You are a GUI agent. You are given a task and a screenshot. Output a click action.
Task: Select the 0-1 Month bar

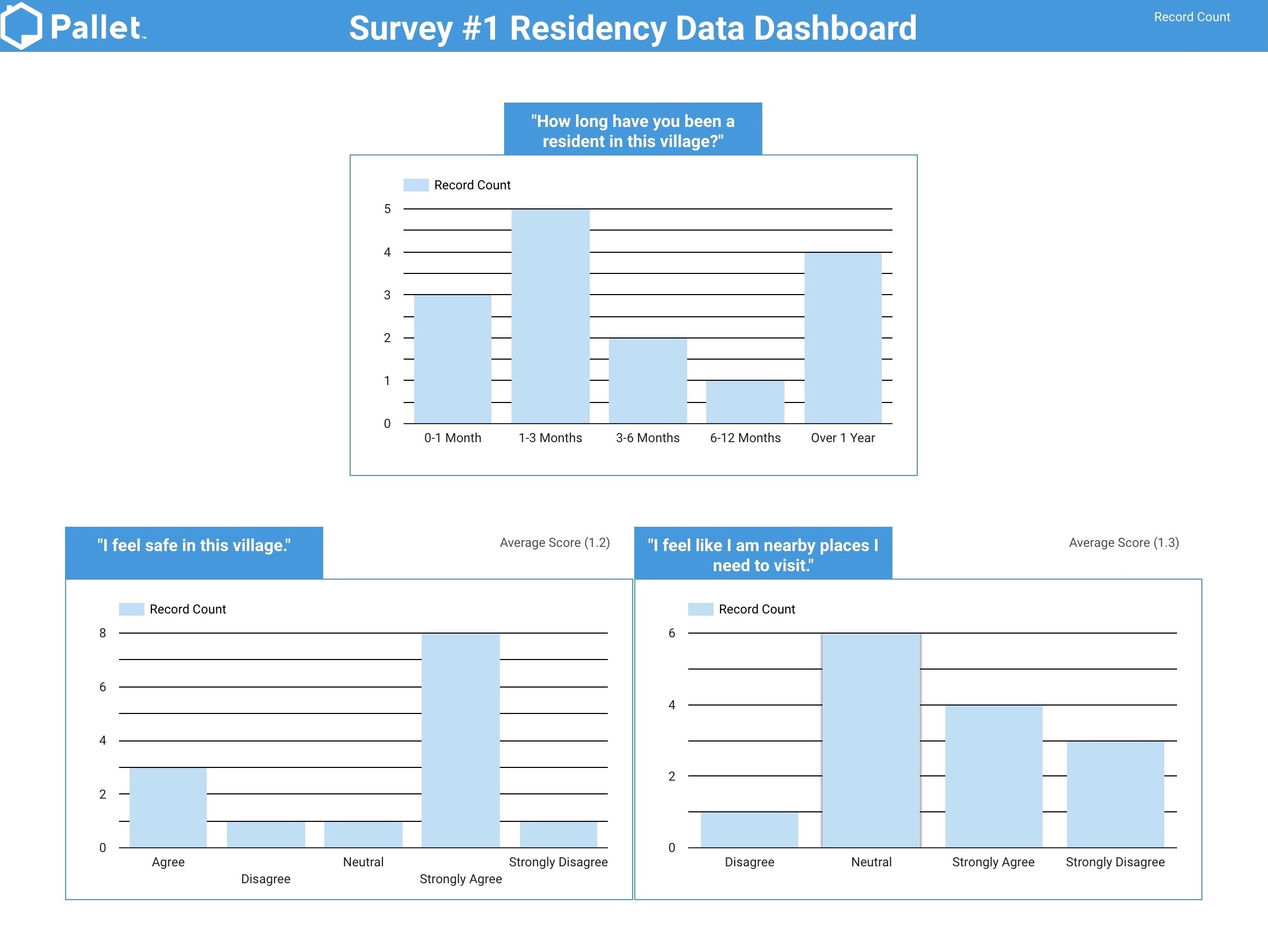(x=452, y=359)
